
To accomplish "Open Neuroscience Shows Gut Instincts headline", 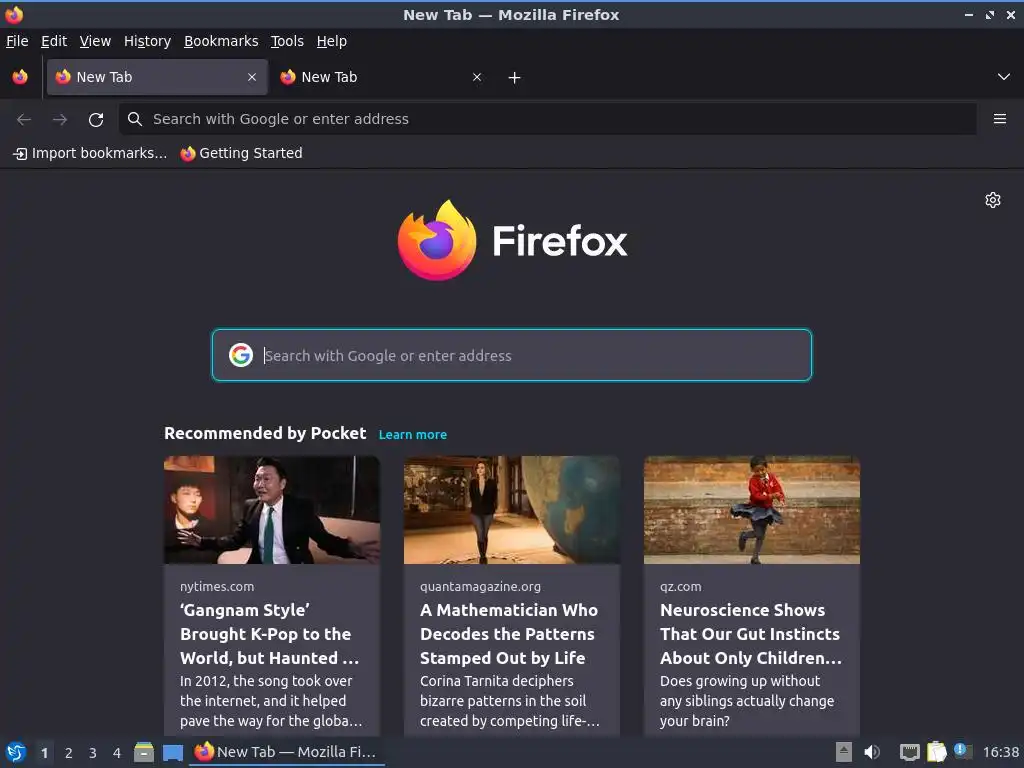I will [x=751, y=634].
